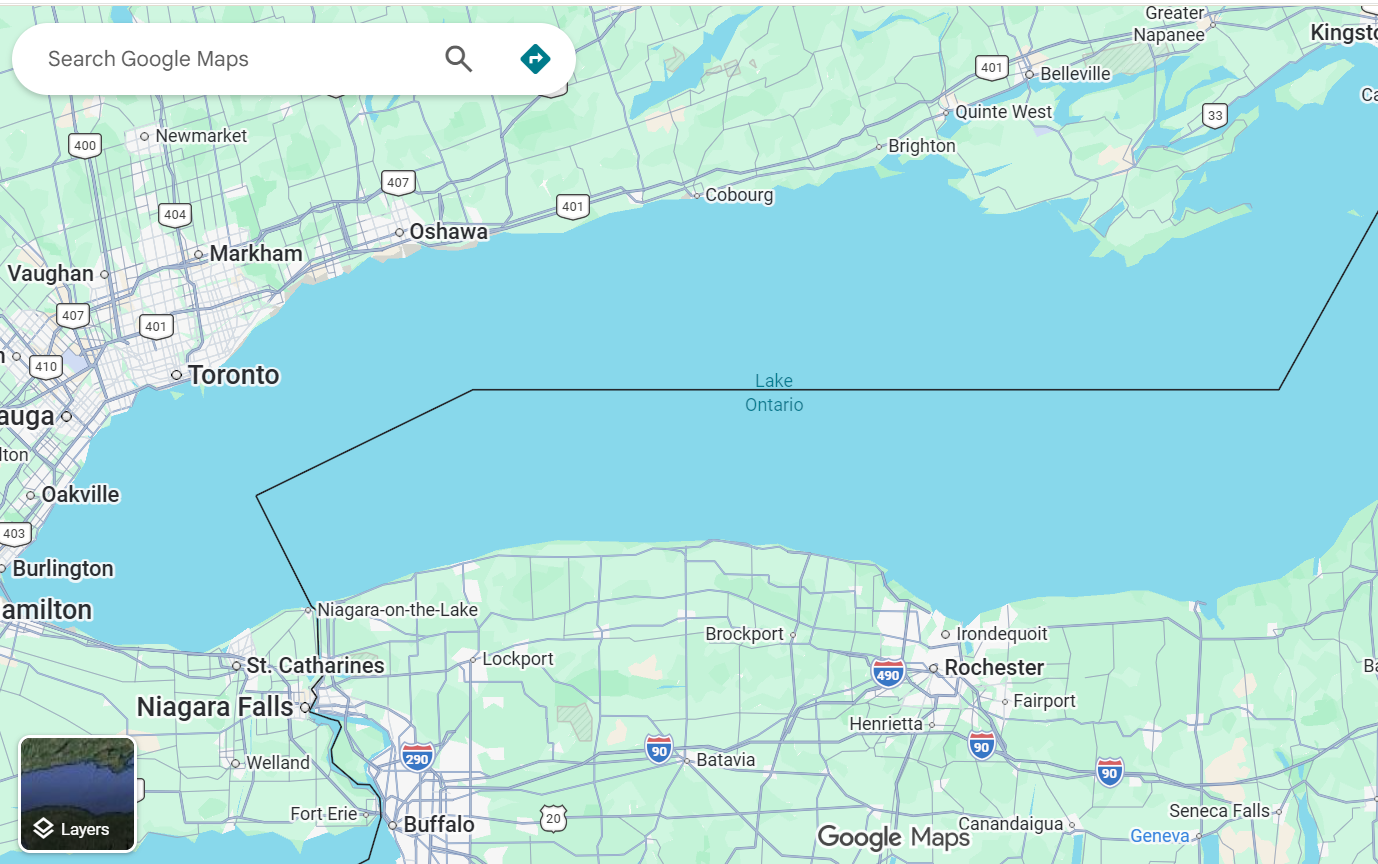Click the Brockport label
1378x864 pixels.
coord(745,634)
